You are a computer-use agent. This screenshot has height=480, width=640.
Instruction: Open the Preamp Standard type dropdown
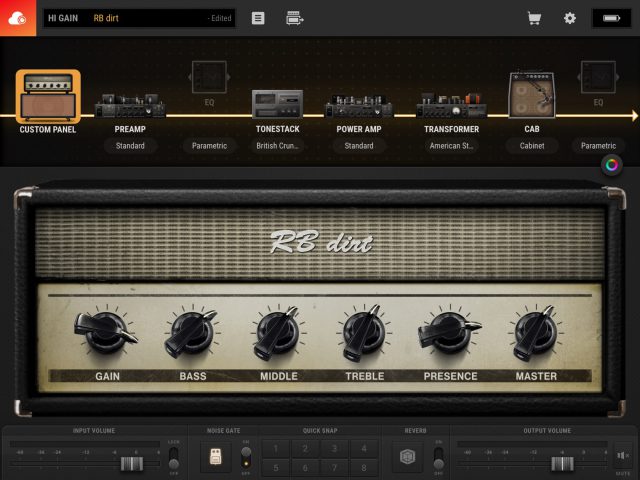[130, 146]
